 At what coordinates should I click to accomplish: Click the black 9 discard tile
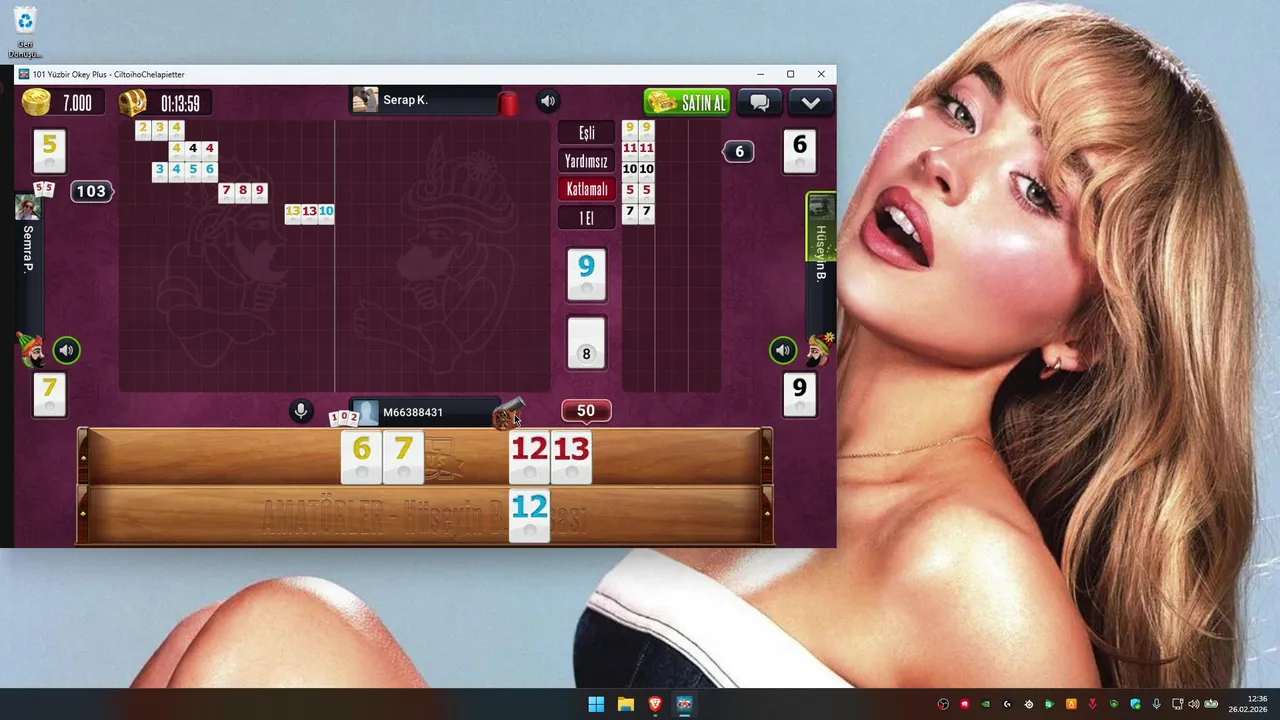[799, 393]
